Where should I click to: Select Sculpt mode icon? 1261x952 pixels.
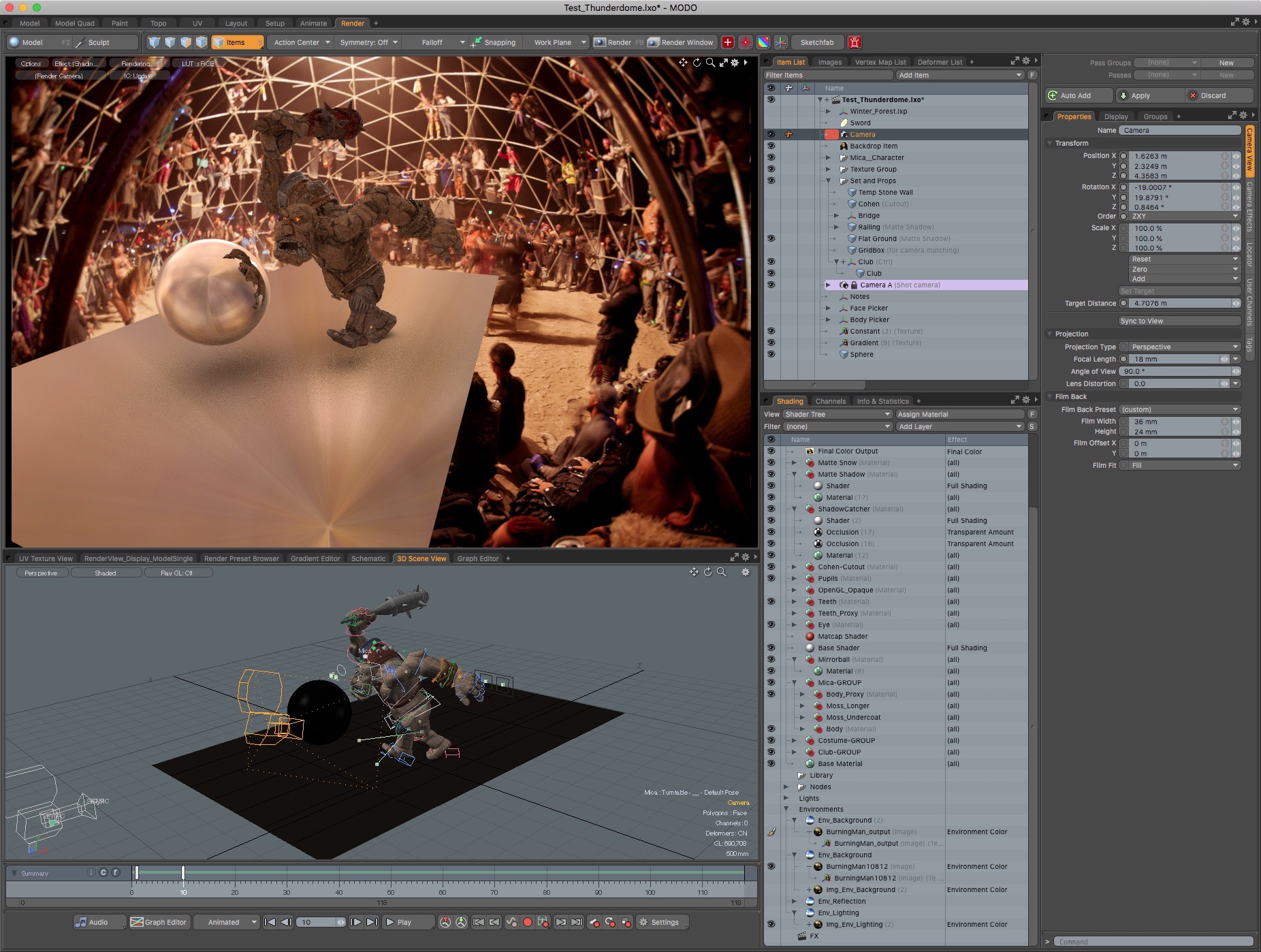click(x=81, y=42)
